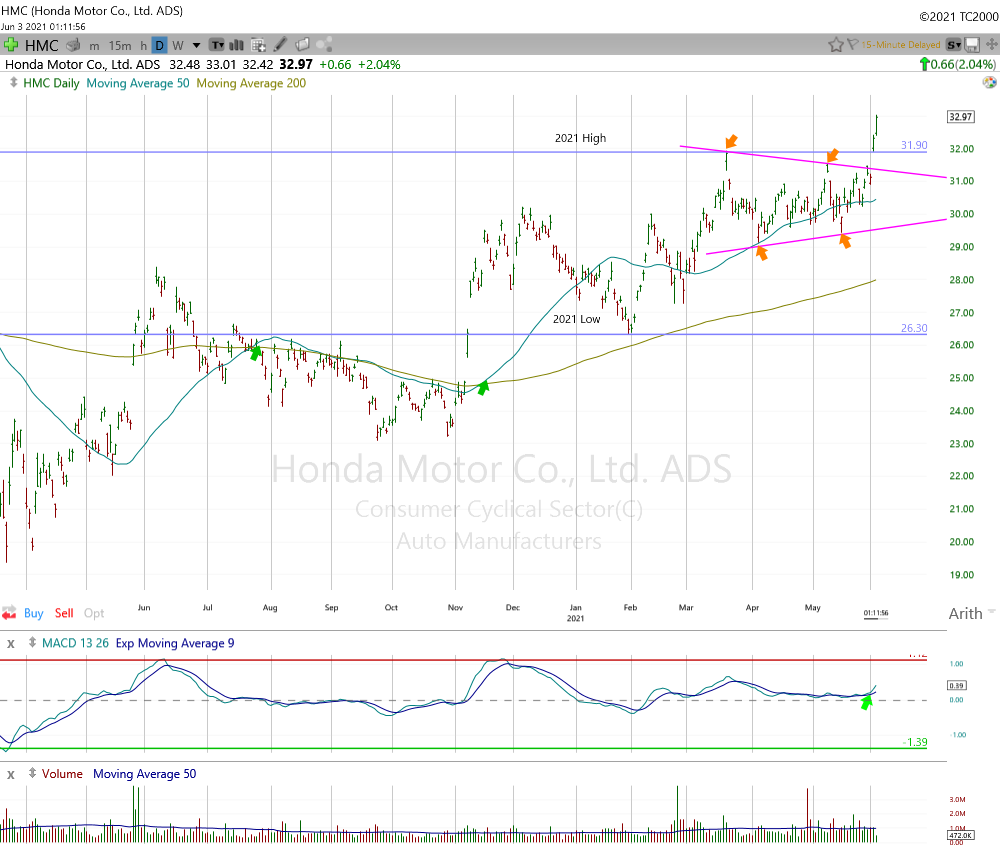1000x850 pixels.
Task: Switch to the 15m timeframe
Action: [x=120, y=45]
